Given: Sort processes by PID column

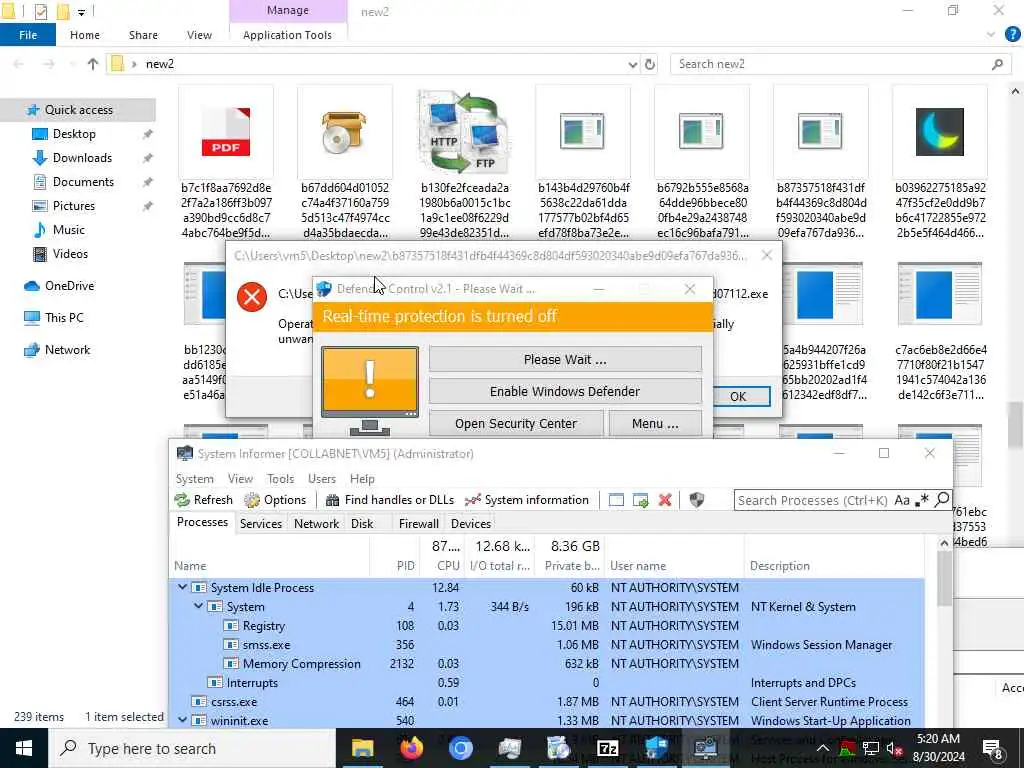Looking at the screenshot, I should point(405,566).
